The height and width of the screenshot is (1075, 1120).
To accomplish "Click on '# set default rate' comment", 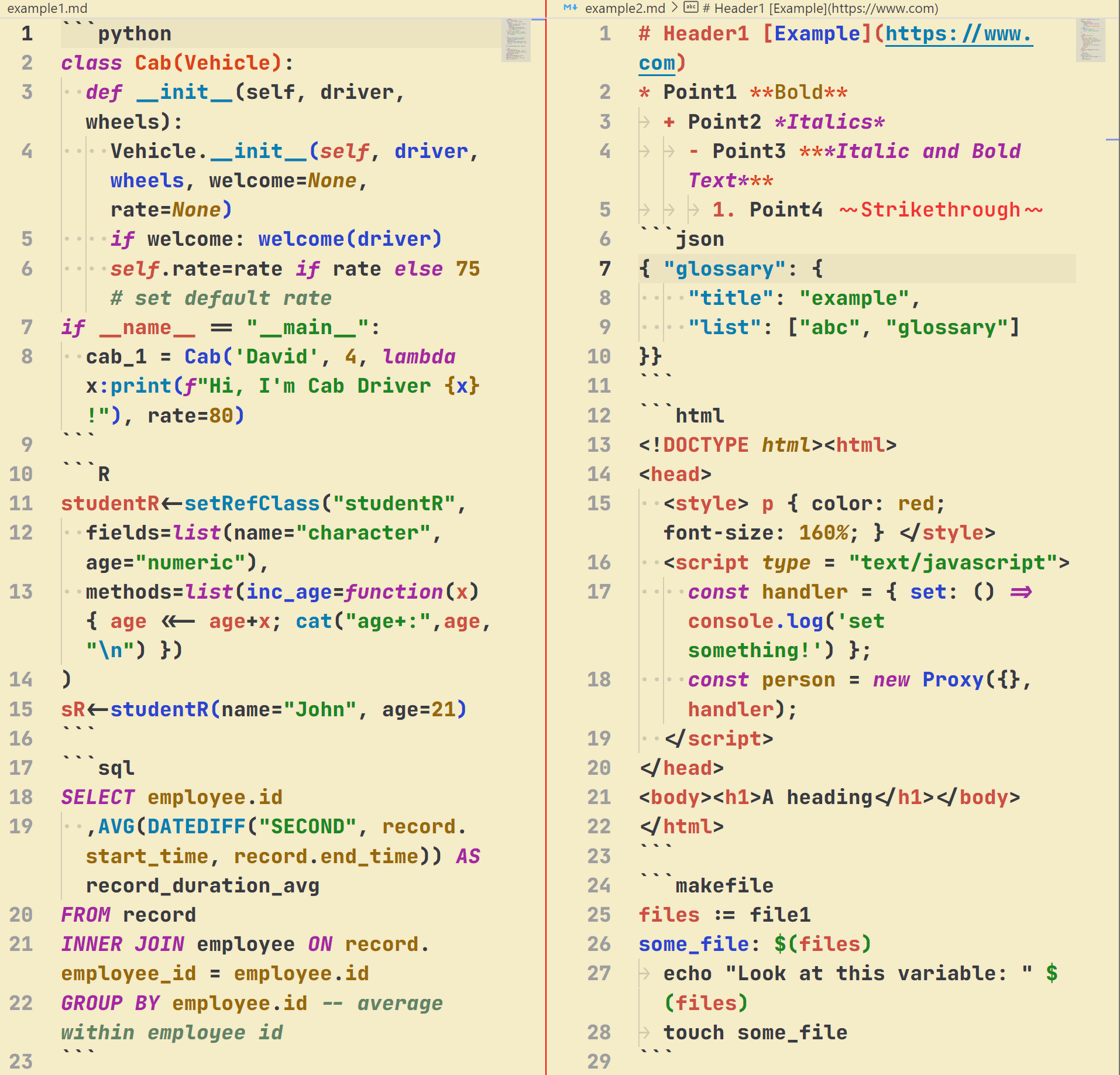I will coord(221,298).
